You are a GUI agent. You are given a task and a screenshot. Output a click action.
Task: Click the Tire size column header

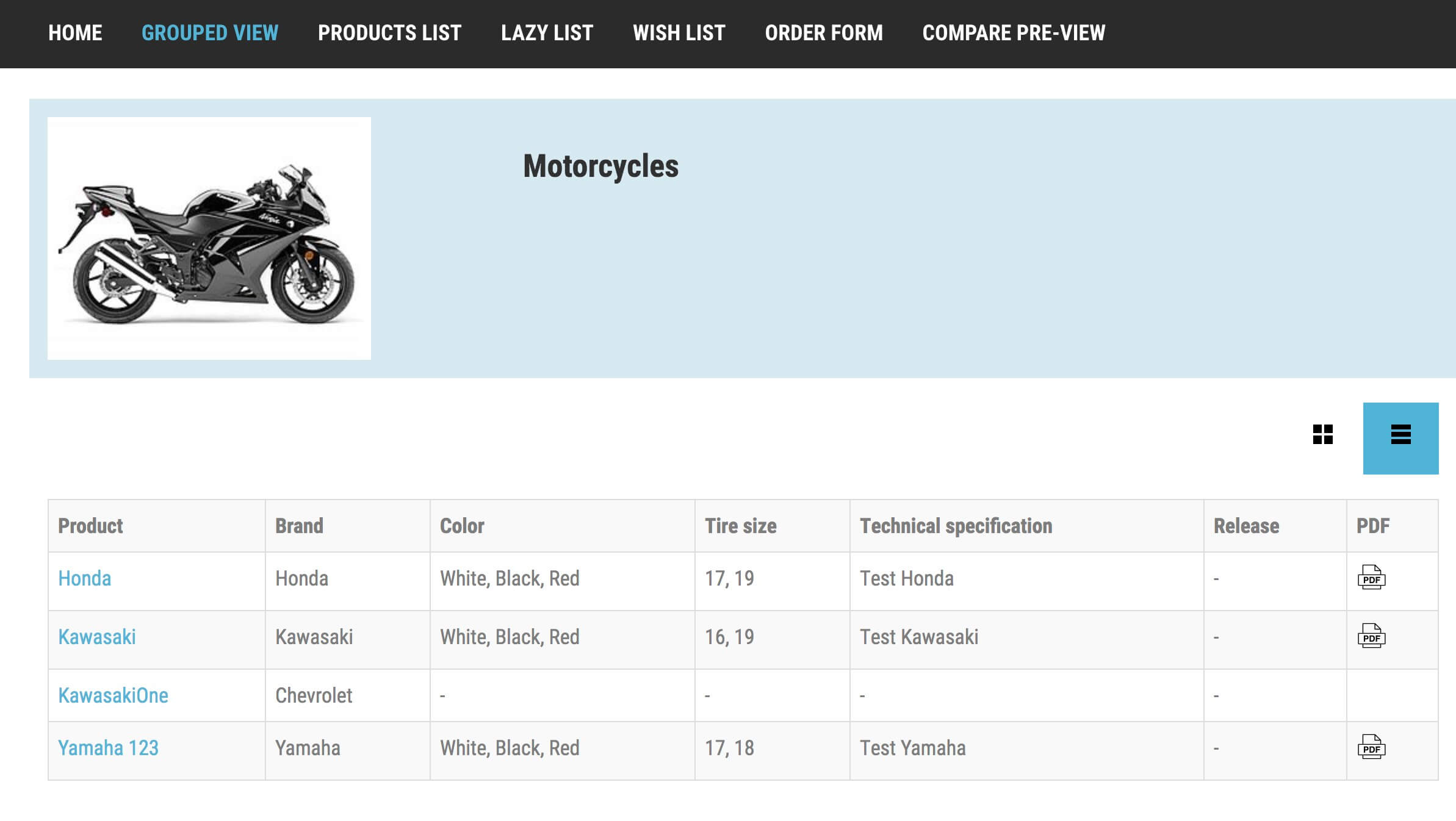tap(773, 526)
